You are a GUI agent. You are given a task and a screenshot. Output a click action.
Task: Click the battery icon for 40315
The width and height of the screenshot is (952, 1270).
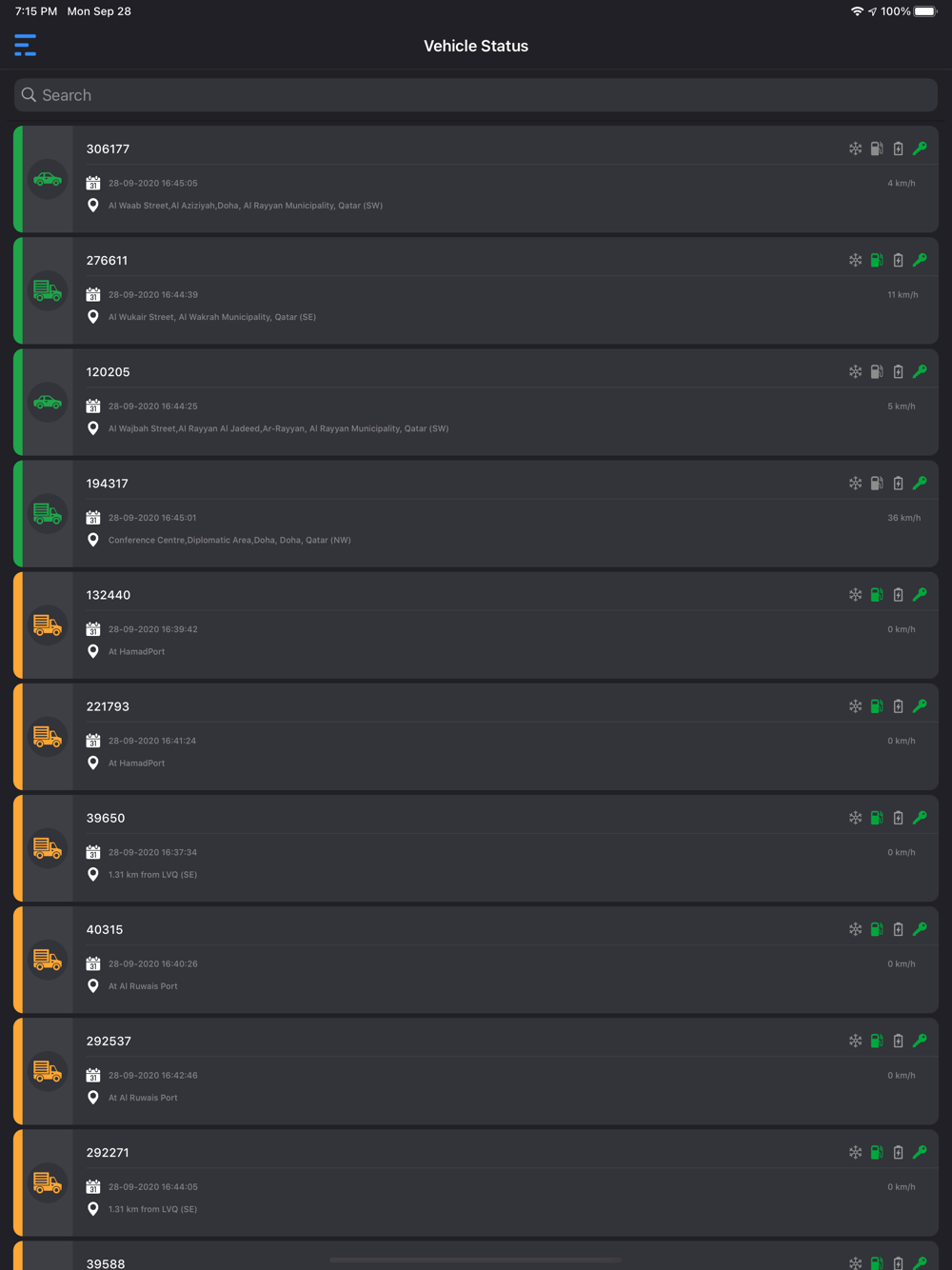point(898,929)
